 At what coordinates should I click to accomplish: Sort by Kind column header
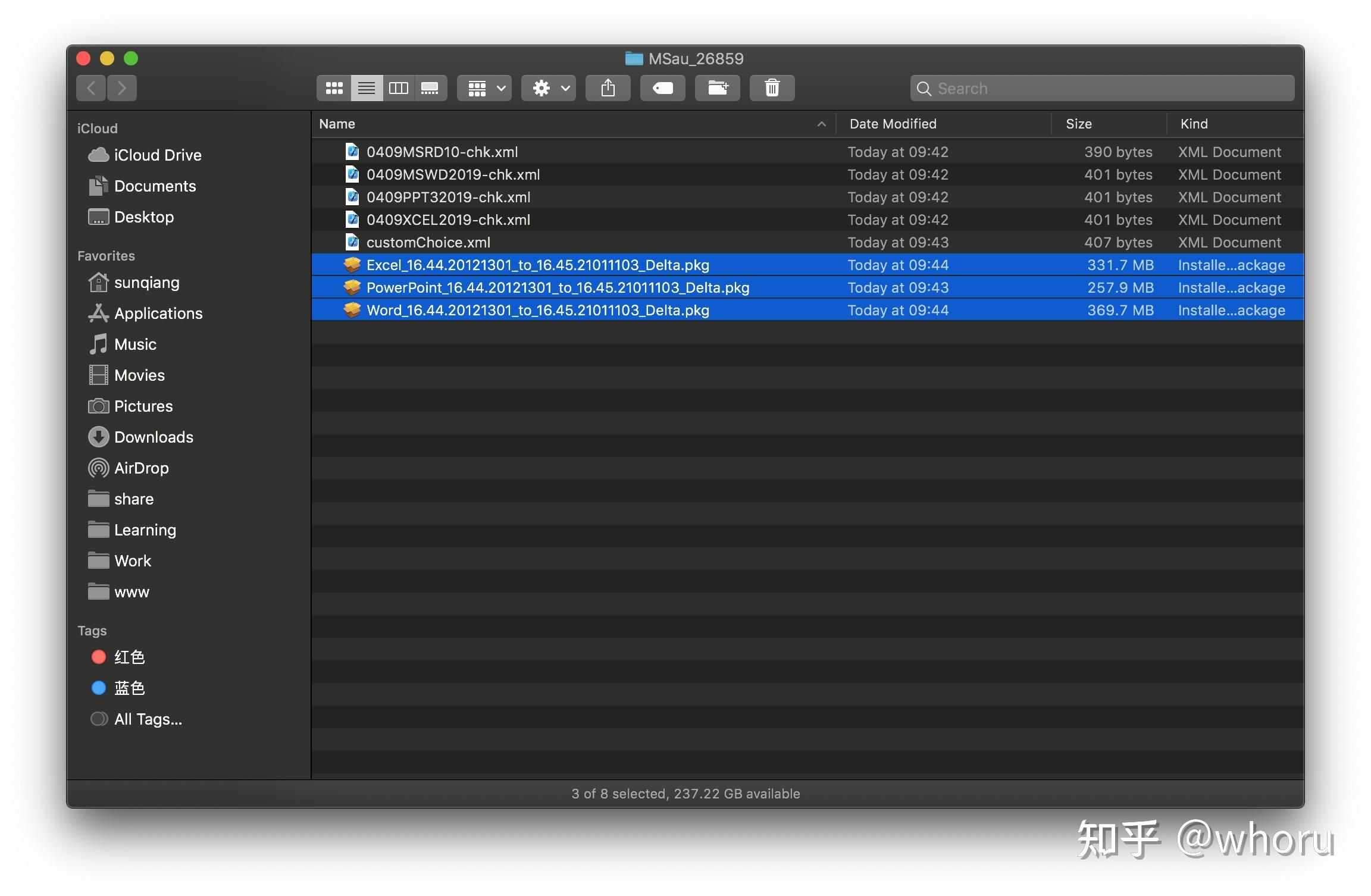pyautogui.click(x=1235, y=124)
